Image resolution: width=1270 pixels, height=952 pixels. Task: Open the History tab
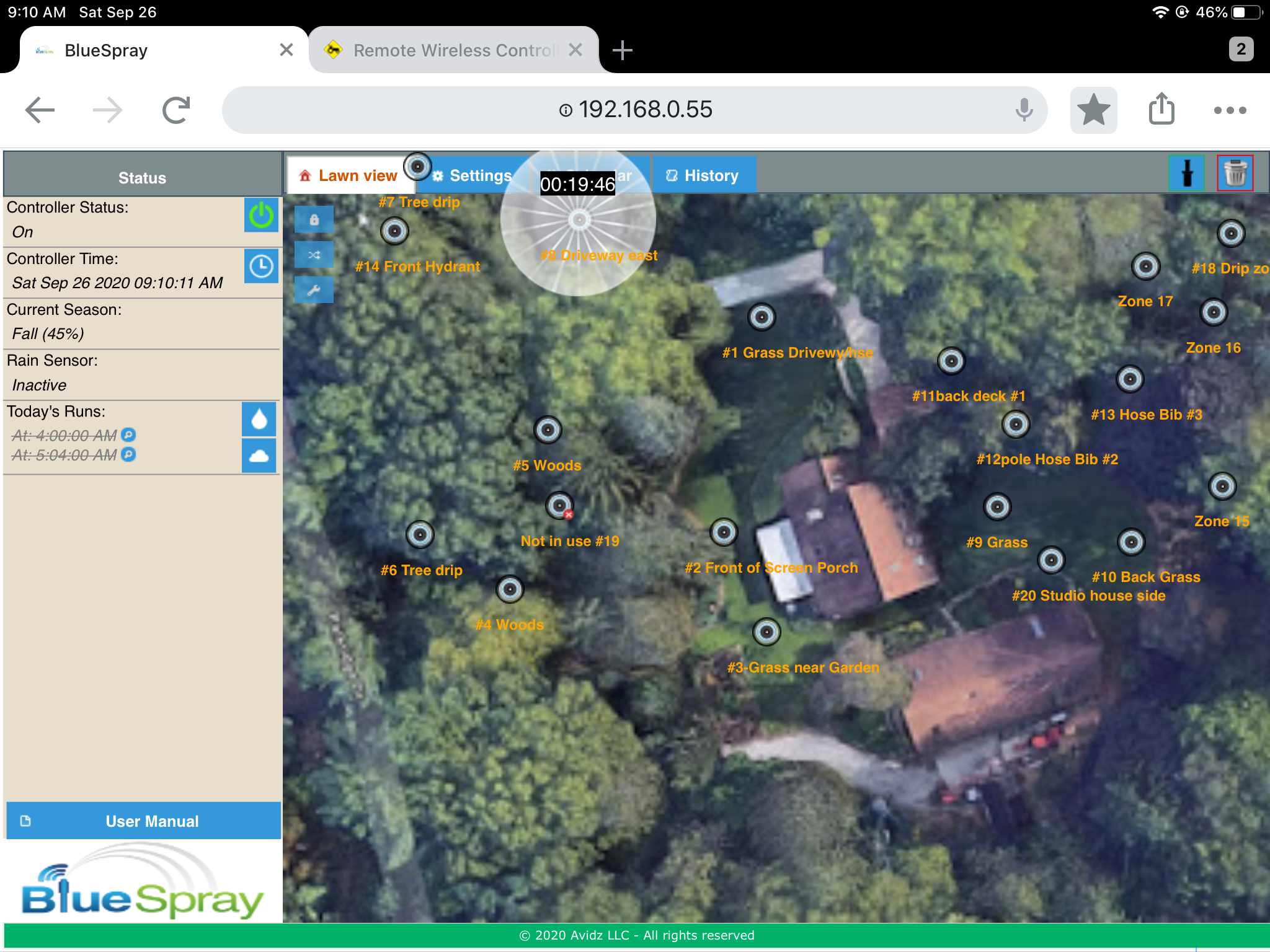(704, 175)
